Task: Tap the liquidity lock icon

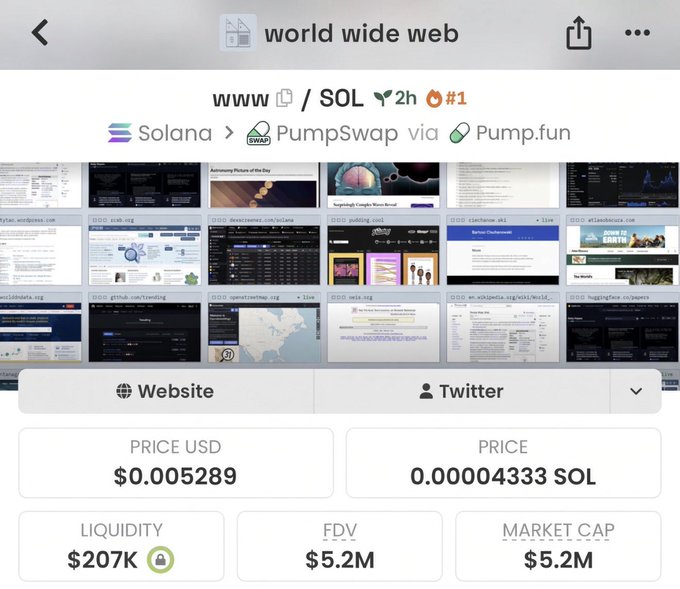Action: (160, 560)
